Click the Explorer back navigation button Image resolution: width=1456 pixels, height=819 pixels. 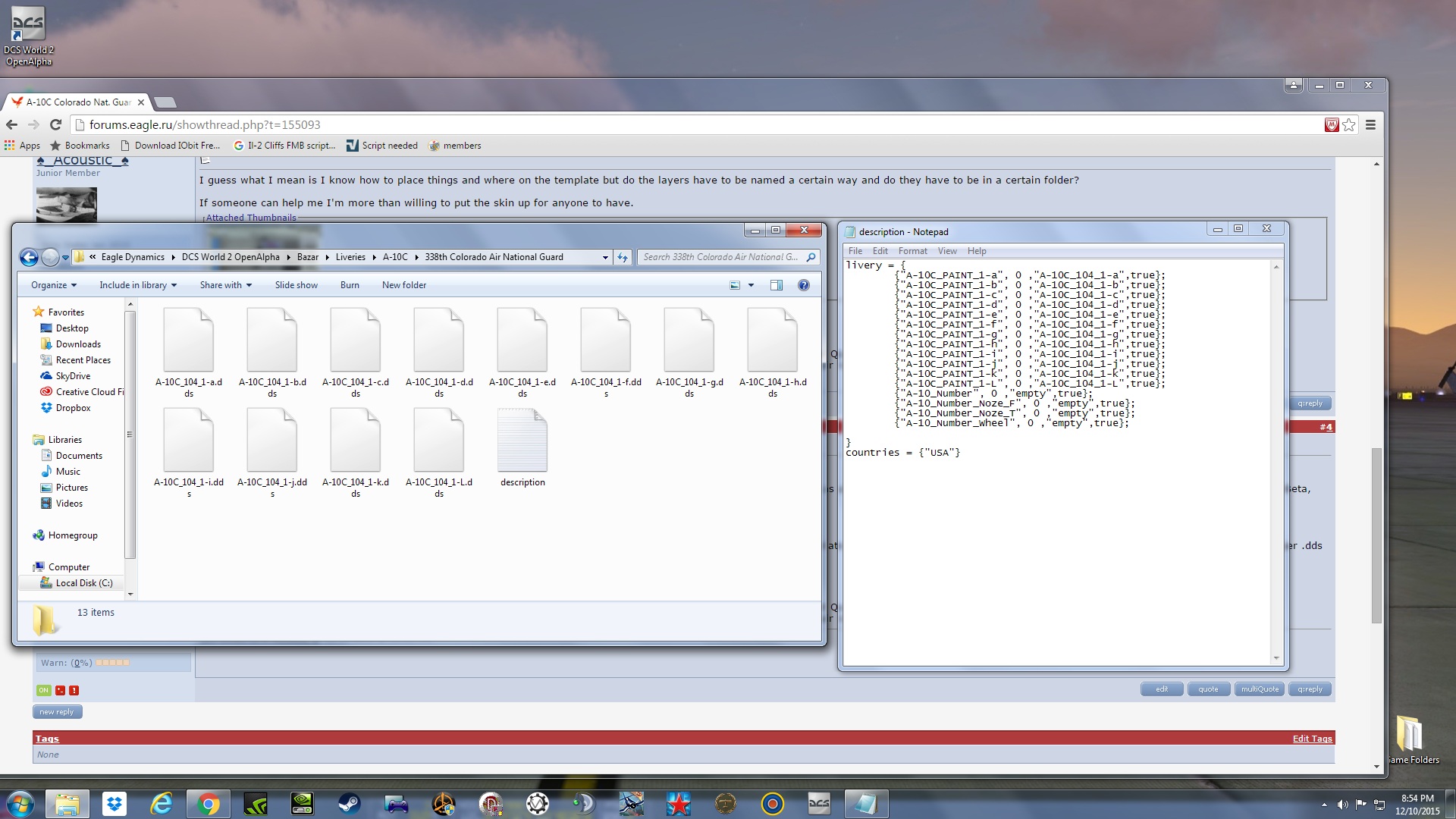point(29,258)
